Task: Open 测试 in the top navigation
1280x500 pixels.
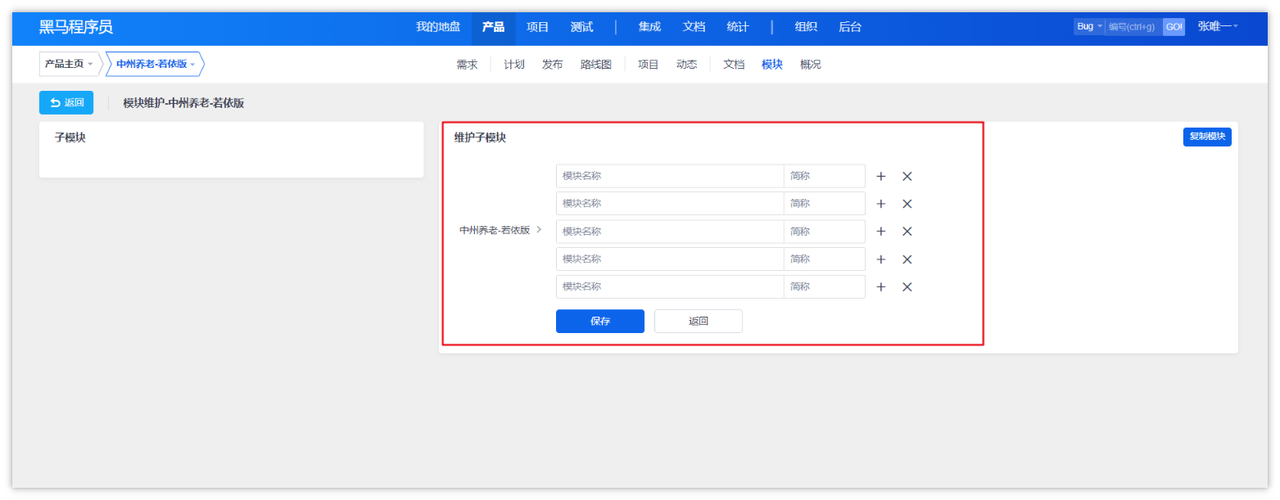Action: (581, 27)
